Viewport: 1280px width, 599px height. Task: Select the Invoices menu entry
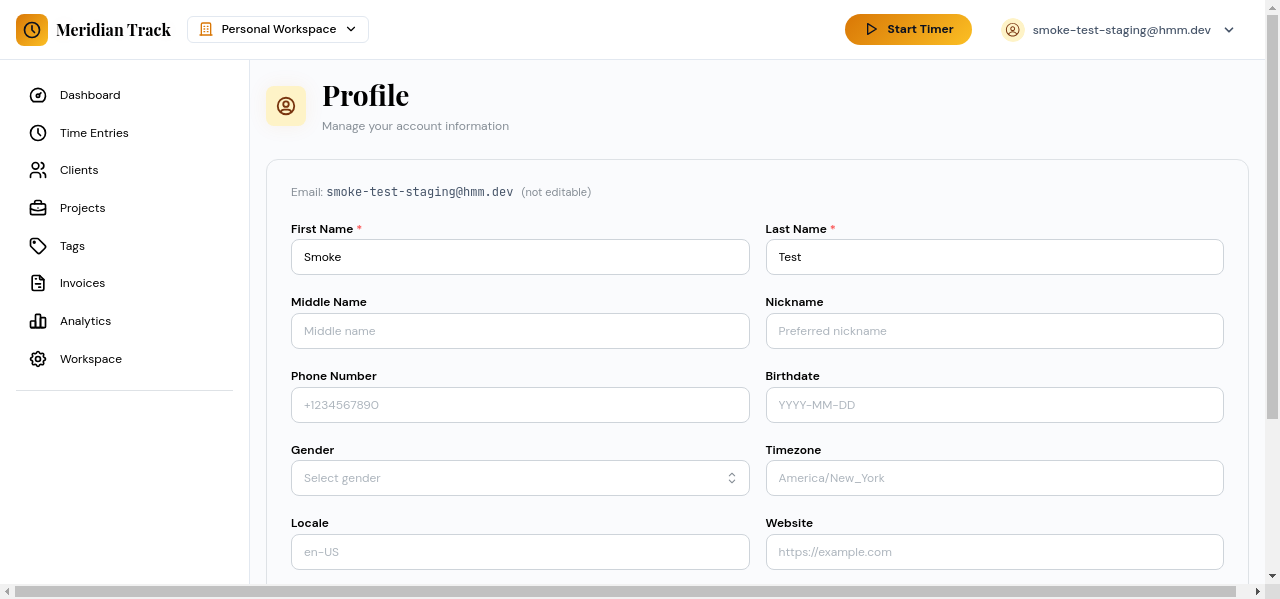pos(81,283)
